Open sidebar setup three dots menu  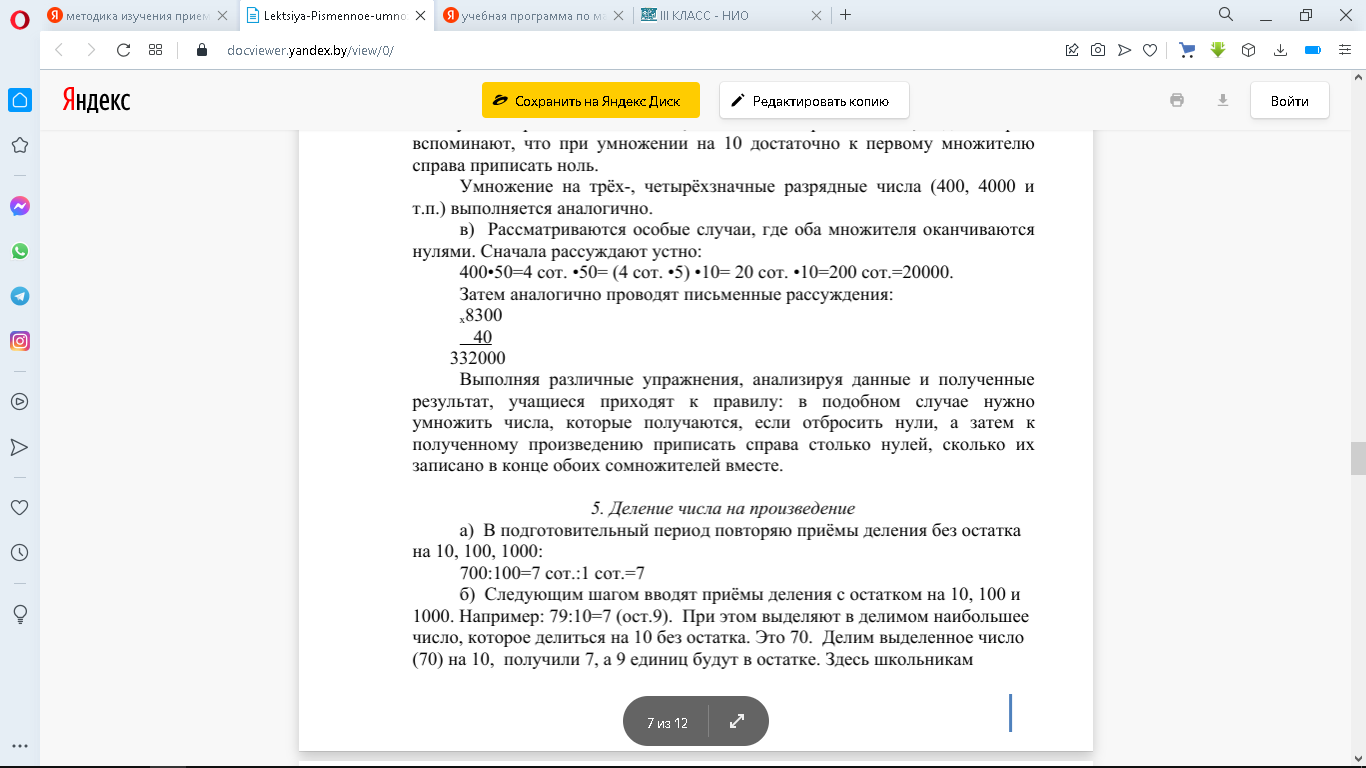[x=19, y=746]
